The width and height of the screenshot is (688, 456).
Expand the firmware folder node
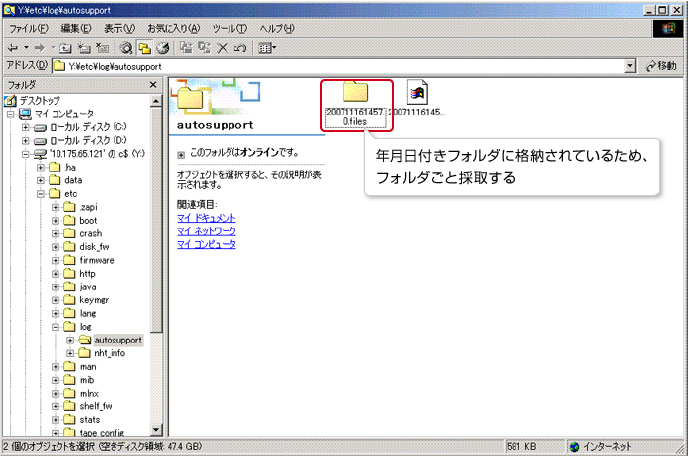(x=56, y=260)
